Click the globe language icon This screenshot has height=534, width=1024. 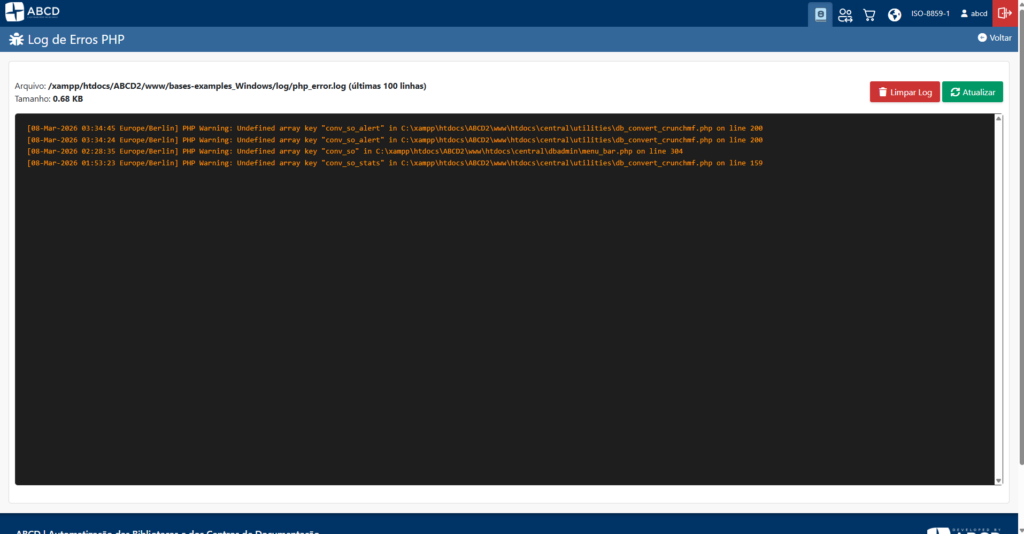point(894,14)
